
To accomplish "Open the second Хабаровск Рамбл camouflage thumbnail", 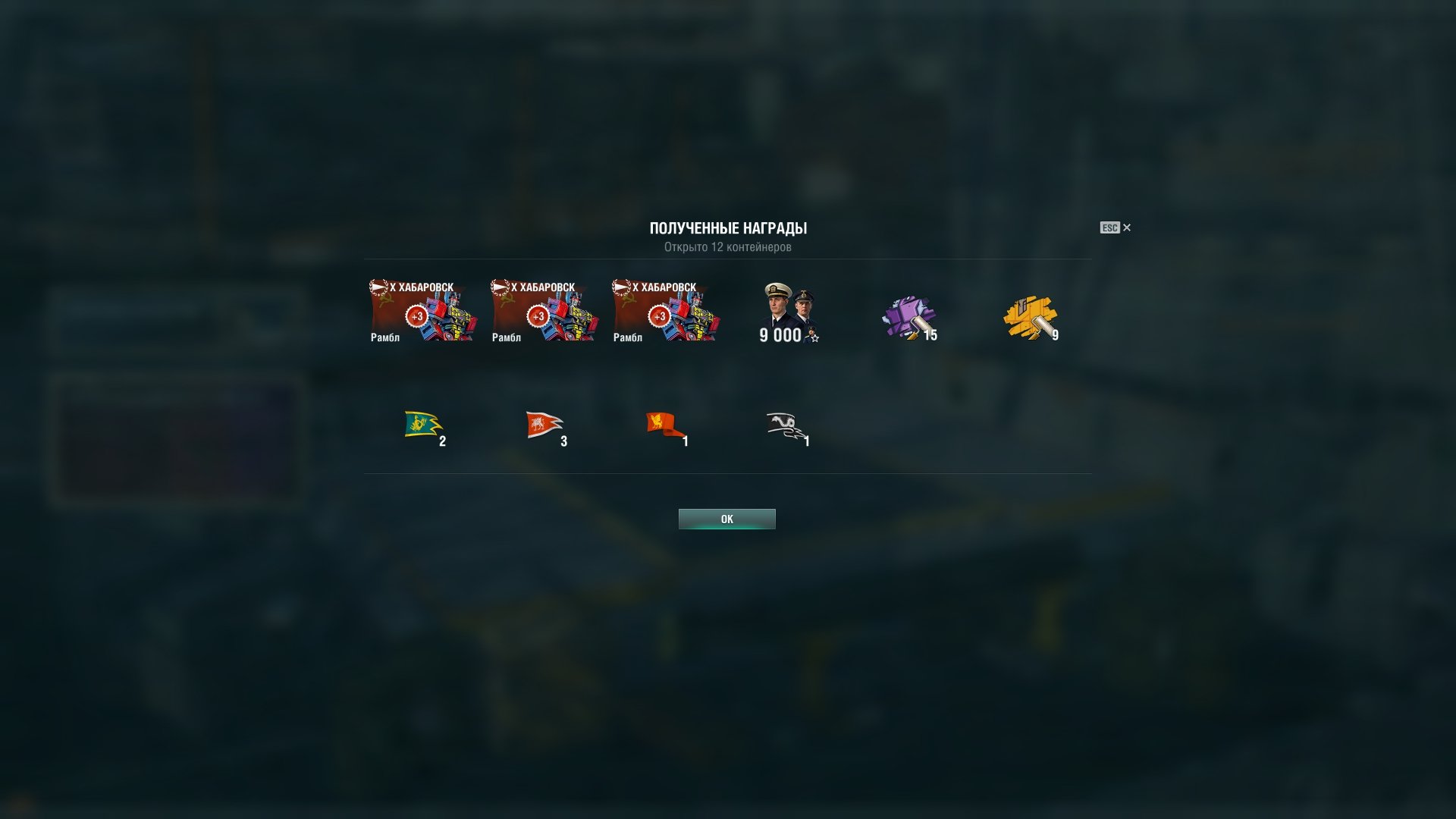I will coord(544,312).
